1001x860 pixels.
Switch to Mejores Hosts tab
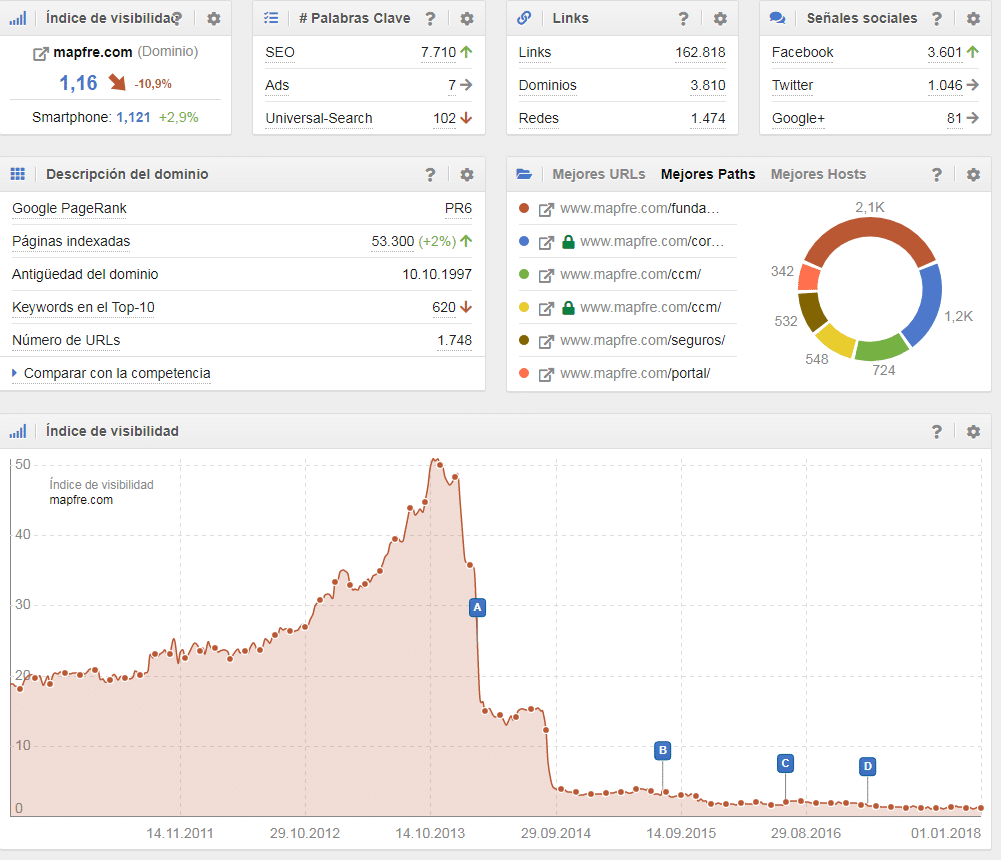[818, 174]
